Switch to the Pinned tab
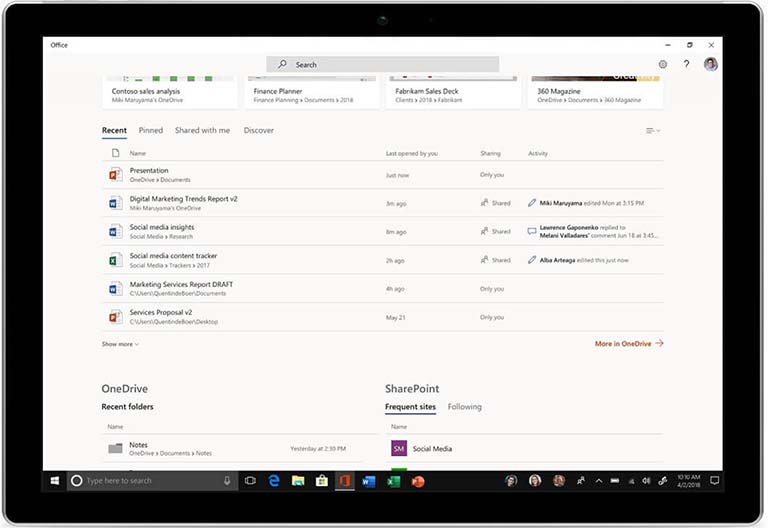Viewport: 768px width, 528px height. [x=150, y=130]
